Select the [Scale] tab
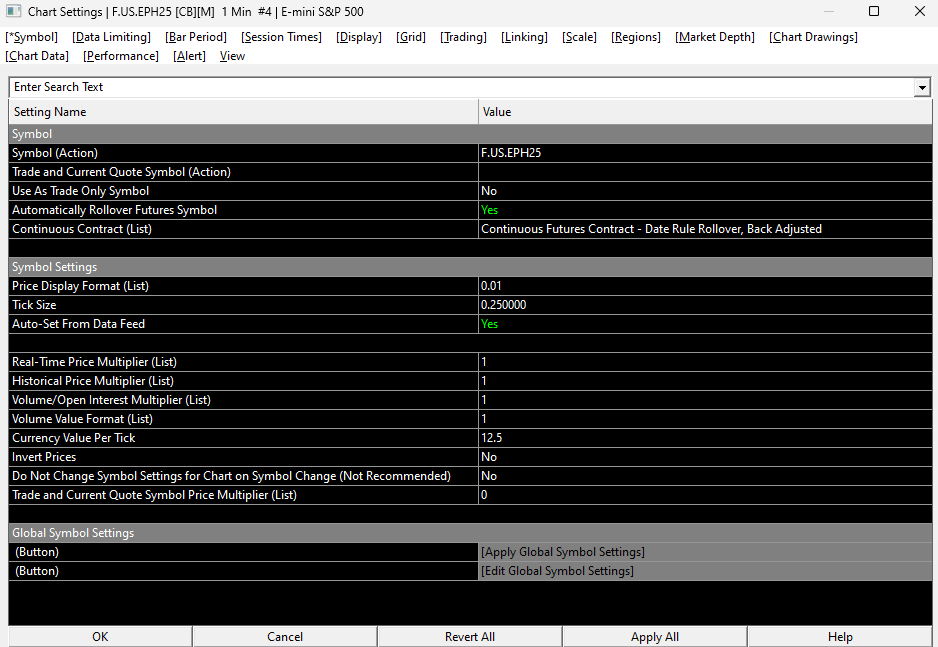The height and width of the screenshot is (647, 938). [579, 37]
